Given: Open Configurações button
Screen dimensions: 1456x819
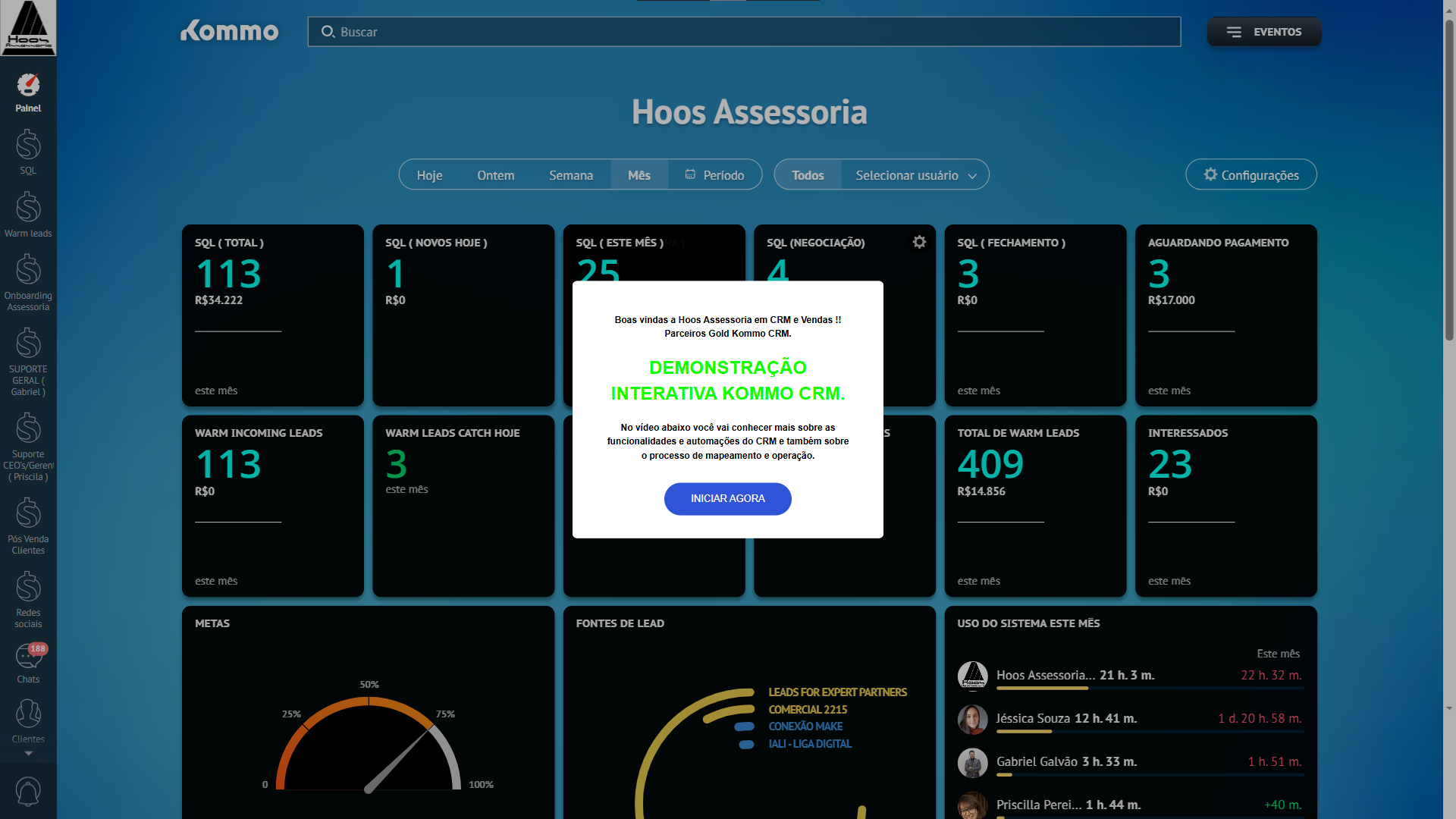Looking at the screenshot, I should coord(1250,174).
